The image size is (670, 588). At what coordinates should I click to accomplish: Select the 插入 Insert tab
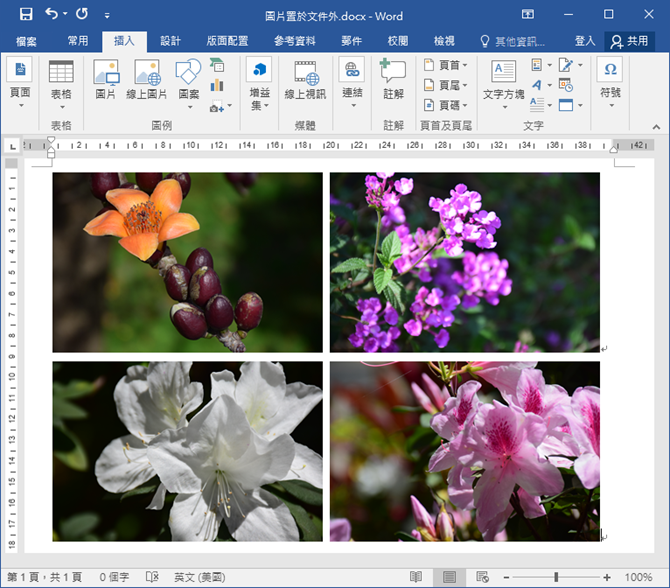(x=124, y=41)
